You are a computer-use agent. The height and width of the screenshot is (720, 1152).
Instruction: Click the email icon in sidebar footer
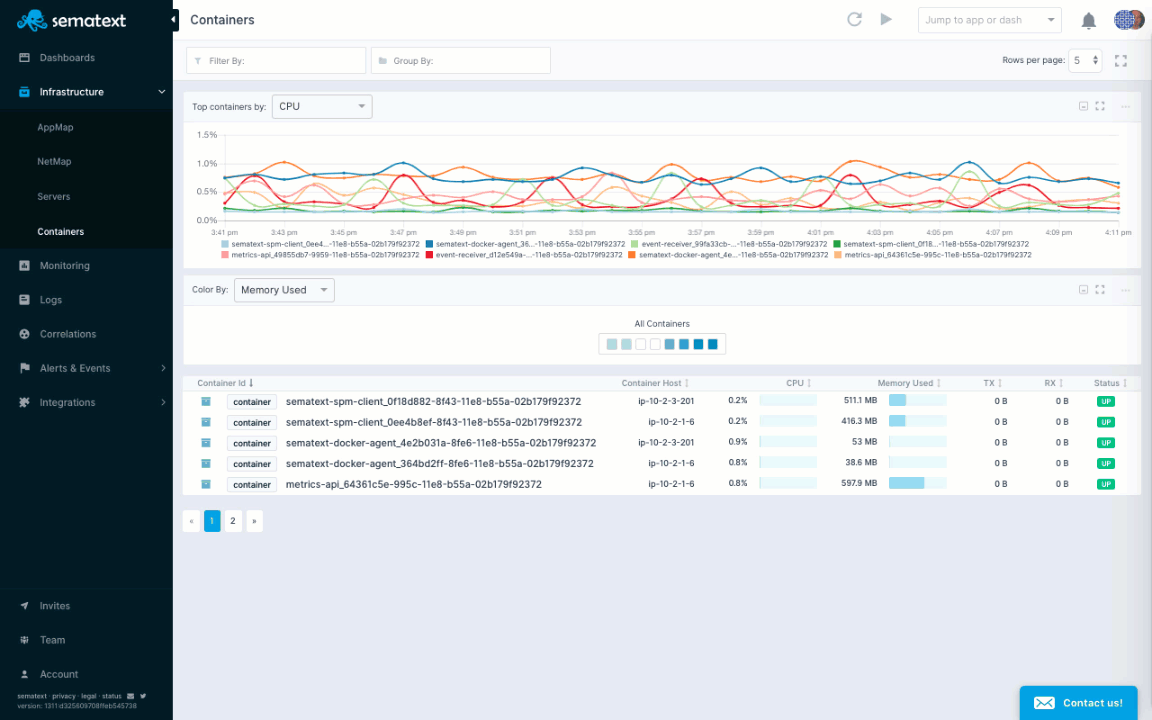pyautogui.click(x=130, y=696)
